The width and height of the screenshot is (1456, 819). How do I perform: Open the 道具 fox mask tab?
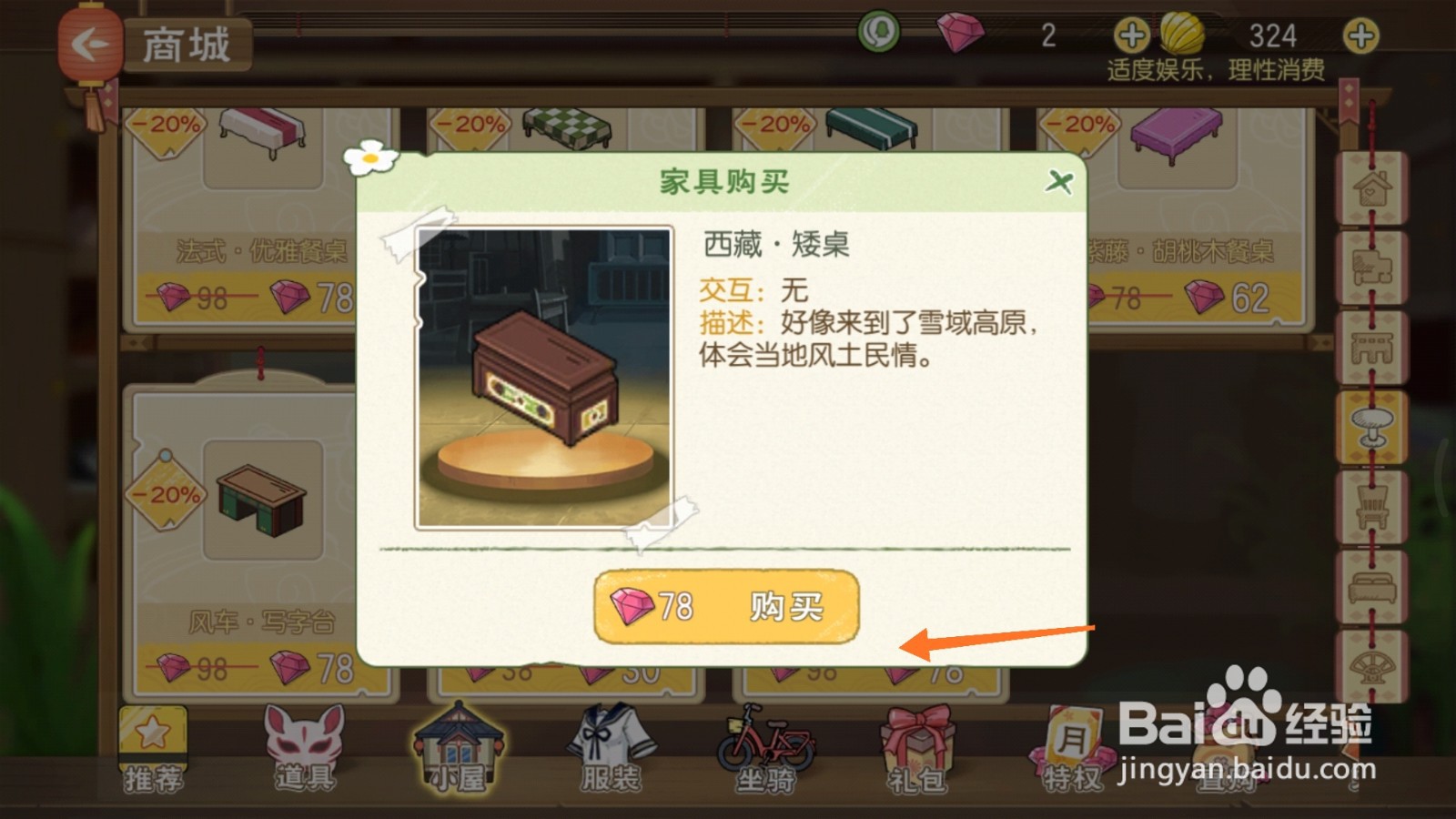(x=305, y=748)
